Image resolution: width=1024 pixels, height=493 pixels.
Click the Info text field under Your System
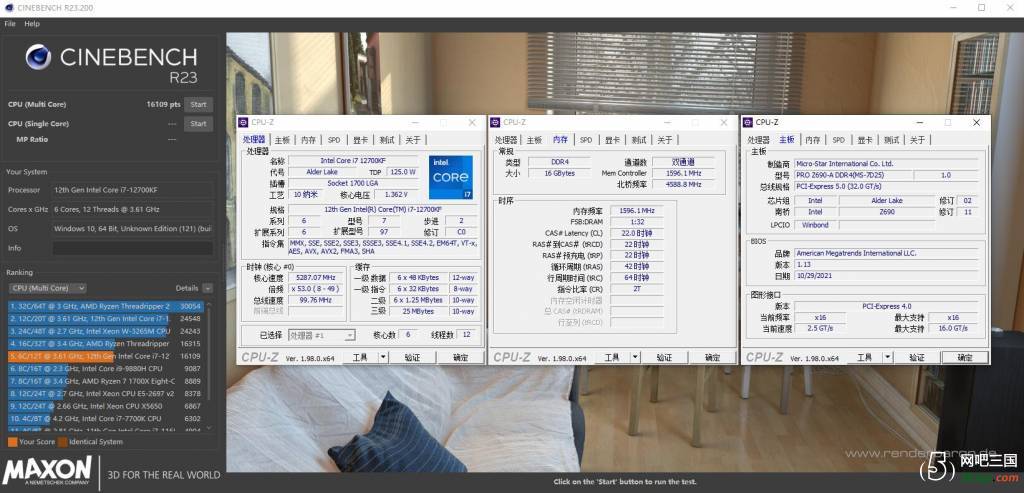point(133,248)
